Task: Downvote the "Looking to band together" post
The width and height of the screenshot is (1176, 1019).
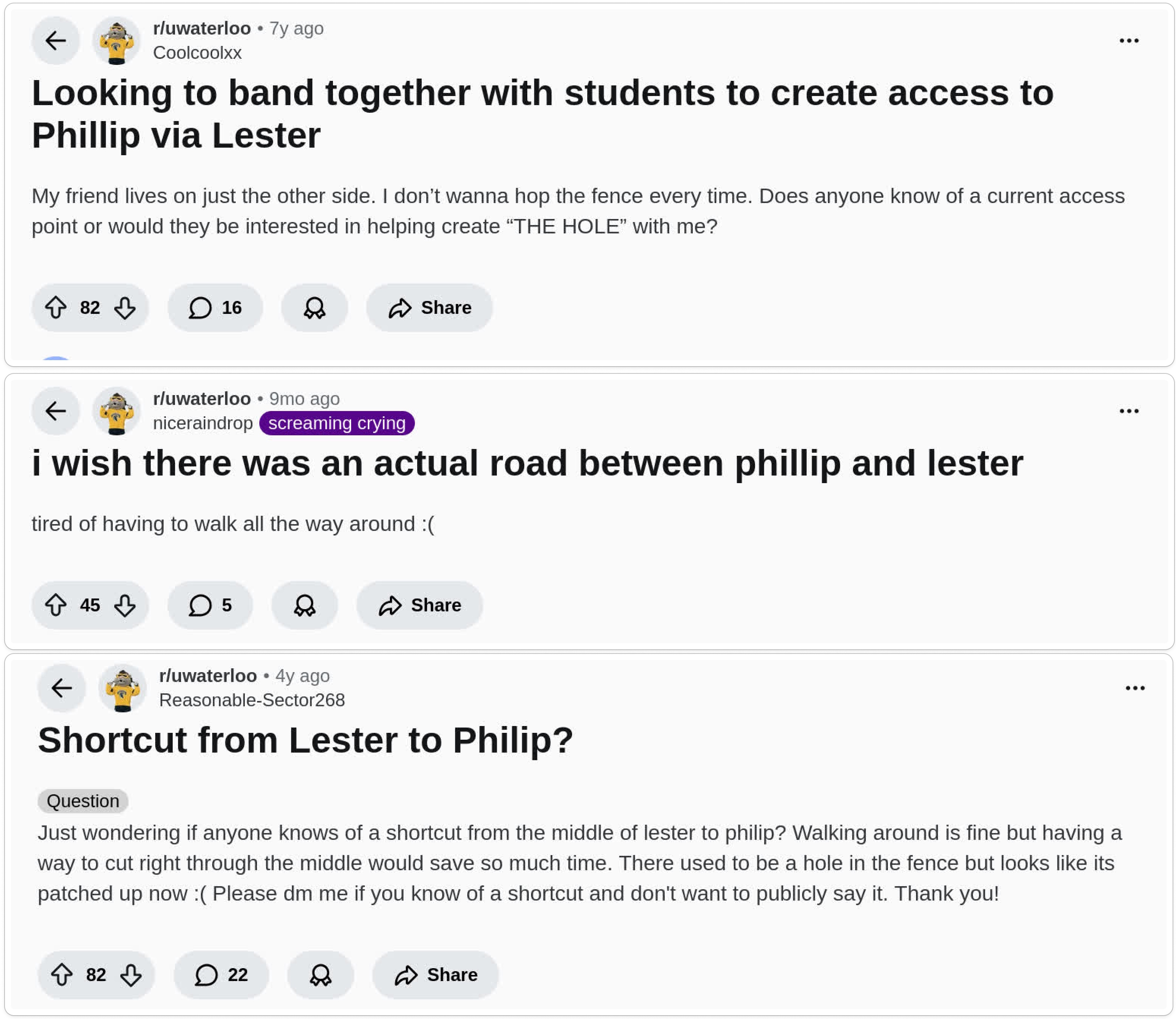Action: pyautogui.click(x=125, y=308)
